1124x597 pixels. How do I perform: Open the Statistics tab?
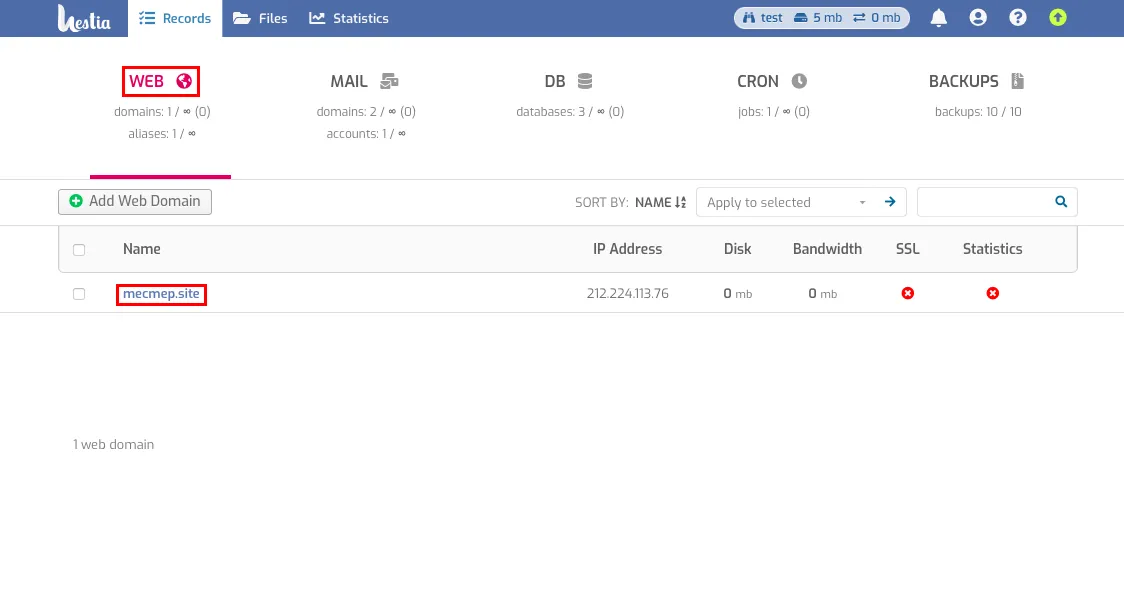(349, 19)
